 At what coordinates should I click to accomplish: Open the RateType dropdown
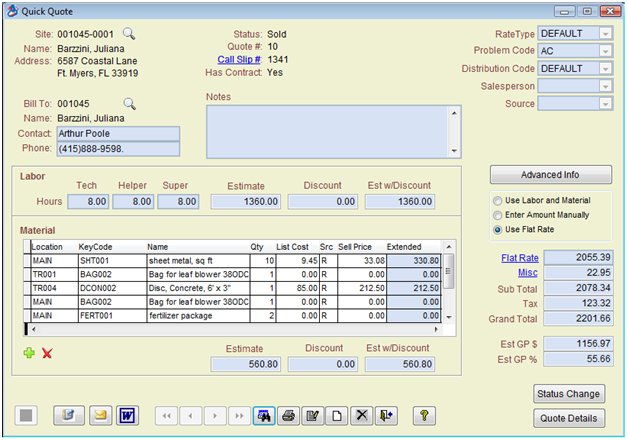(605, 34)
